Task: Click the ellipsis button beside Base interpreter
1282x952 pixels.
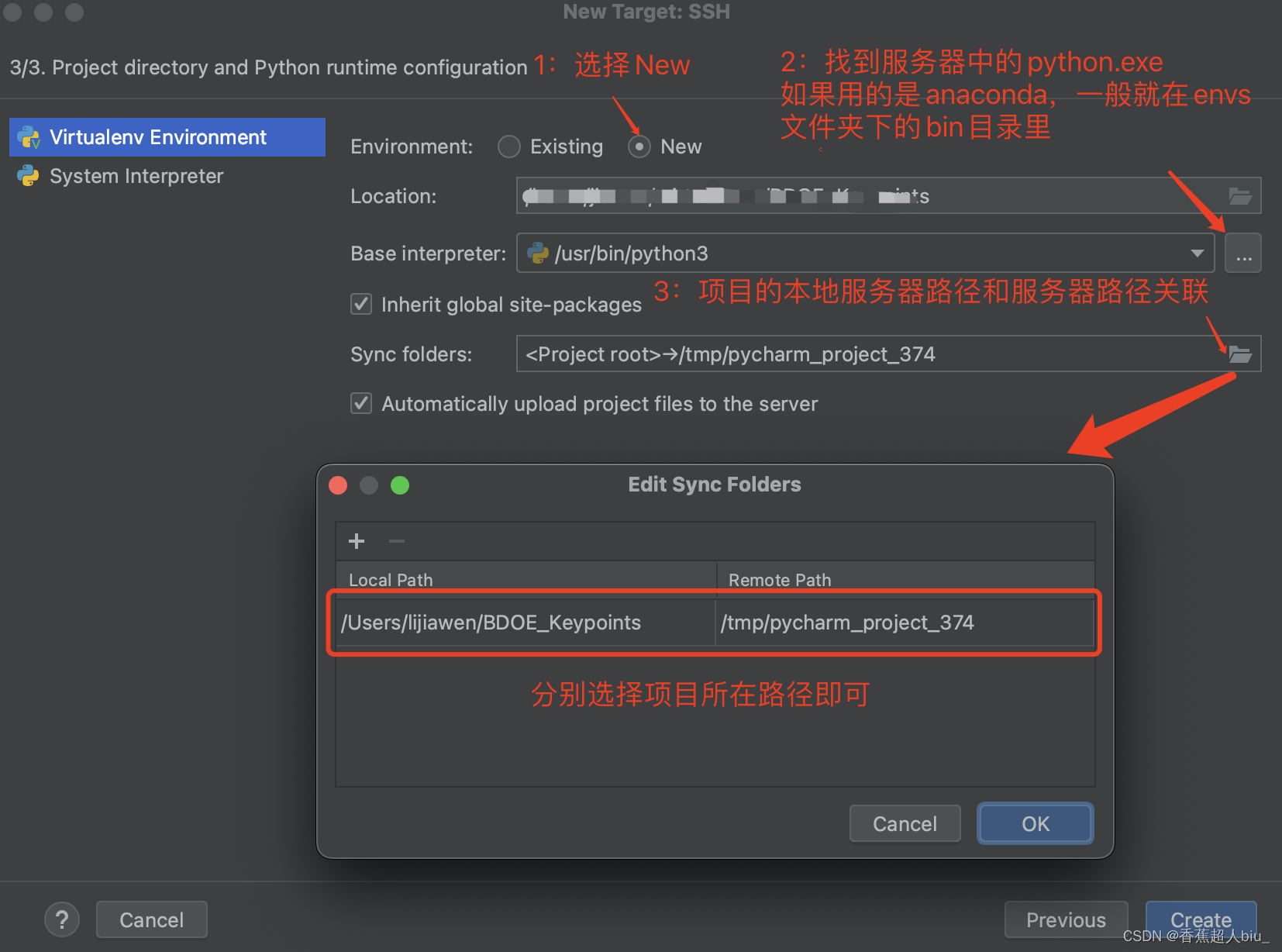Action: pos(1243,254)
